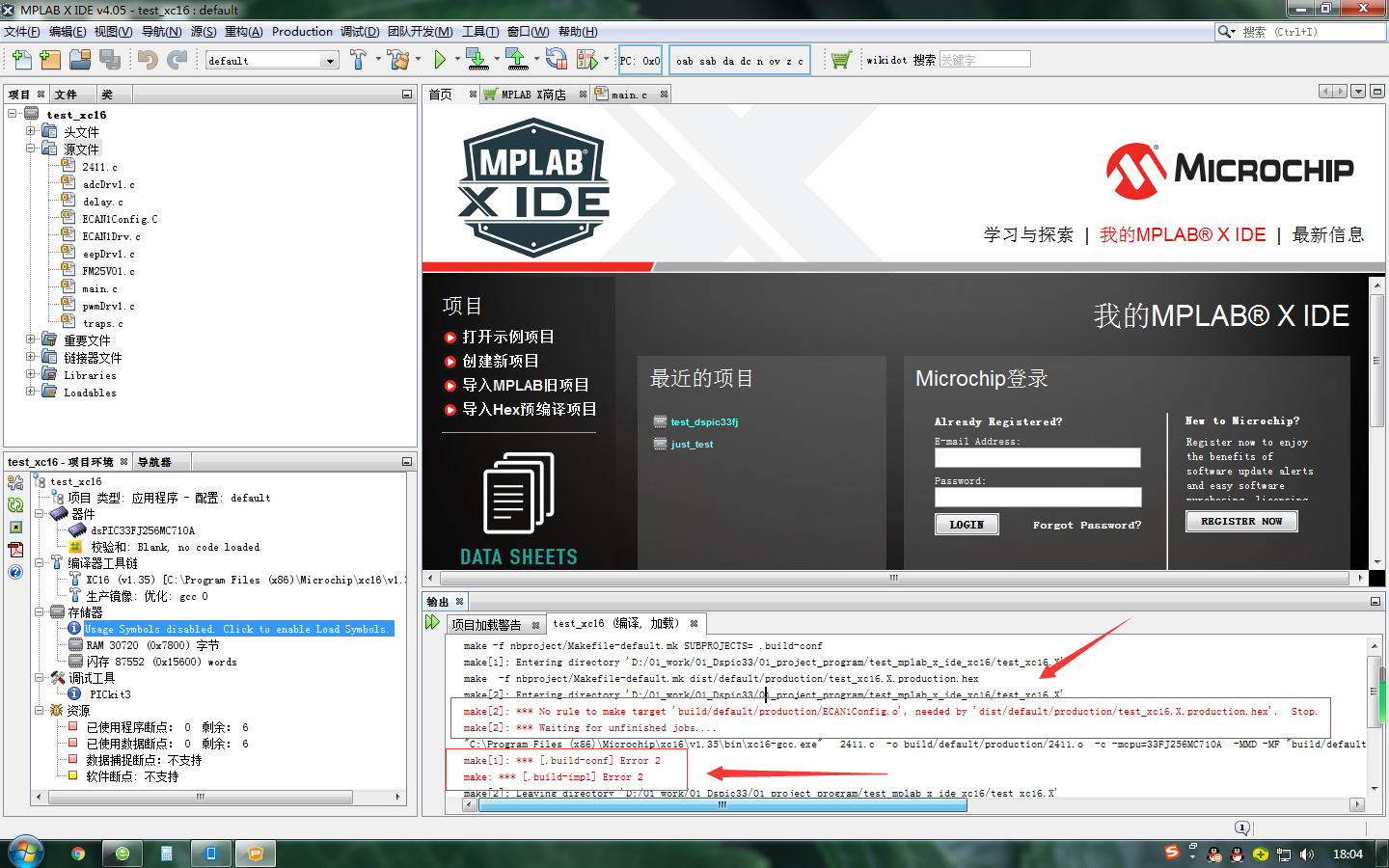Image resolution: width=1389 pixels, height=868 pixels.
Task: Click the blue help icon in dashboard sidebar
Action: coord(15,572)
